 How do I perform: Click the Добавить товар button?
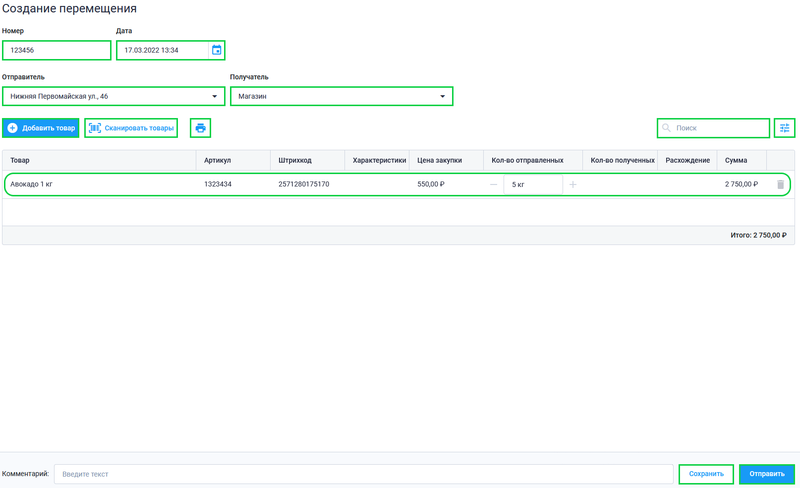tap(41, 128)
